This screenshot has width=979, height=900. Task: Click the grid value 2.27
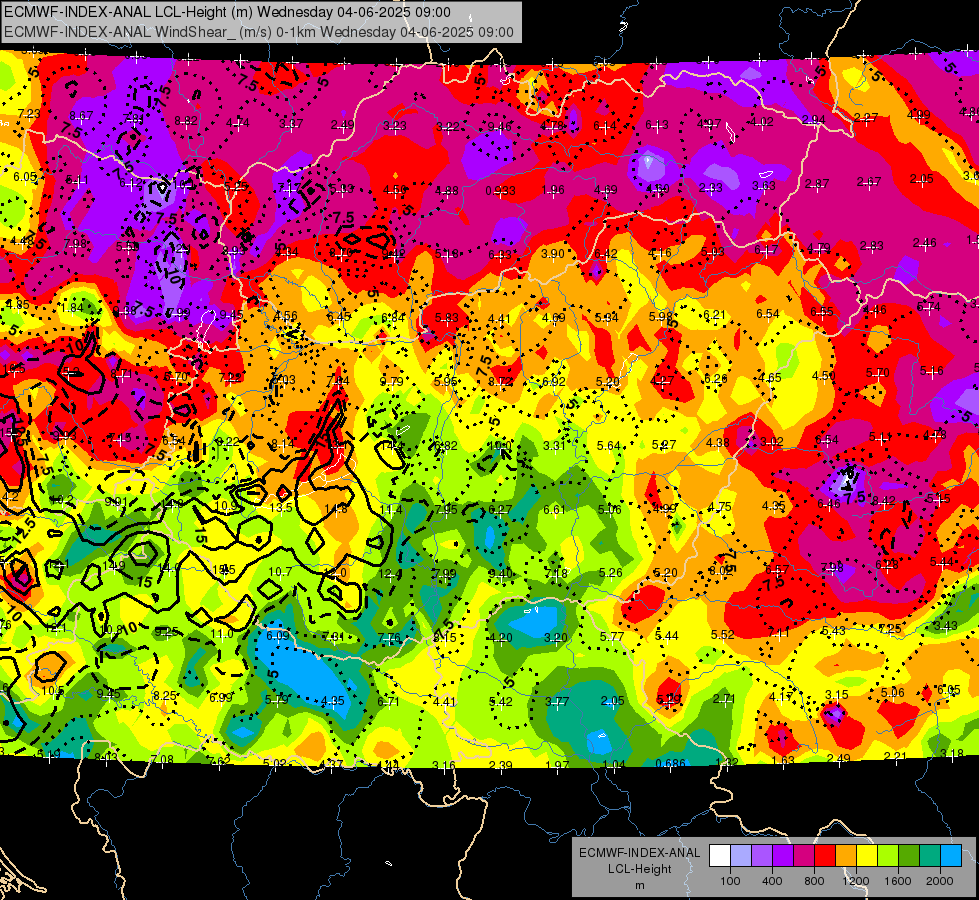point(866,117)
